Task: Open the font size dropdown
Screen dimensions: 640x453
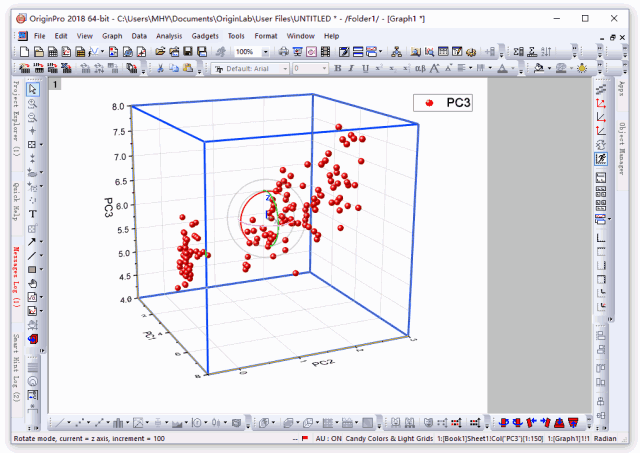Action: pos(324,69)
